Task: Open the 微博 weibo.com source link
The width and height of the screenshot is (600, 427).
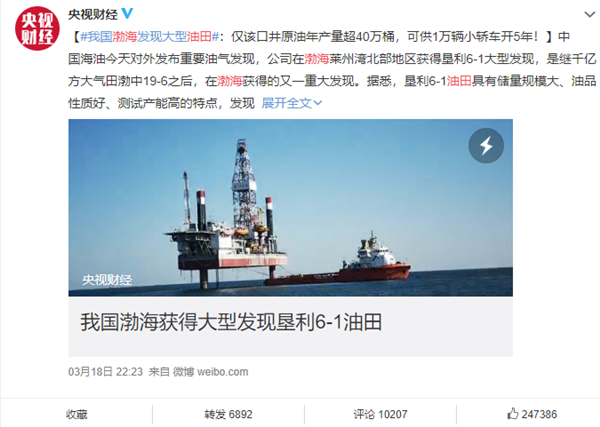Action: pos(210,372)
